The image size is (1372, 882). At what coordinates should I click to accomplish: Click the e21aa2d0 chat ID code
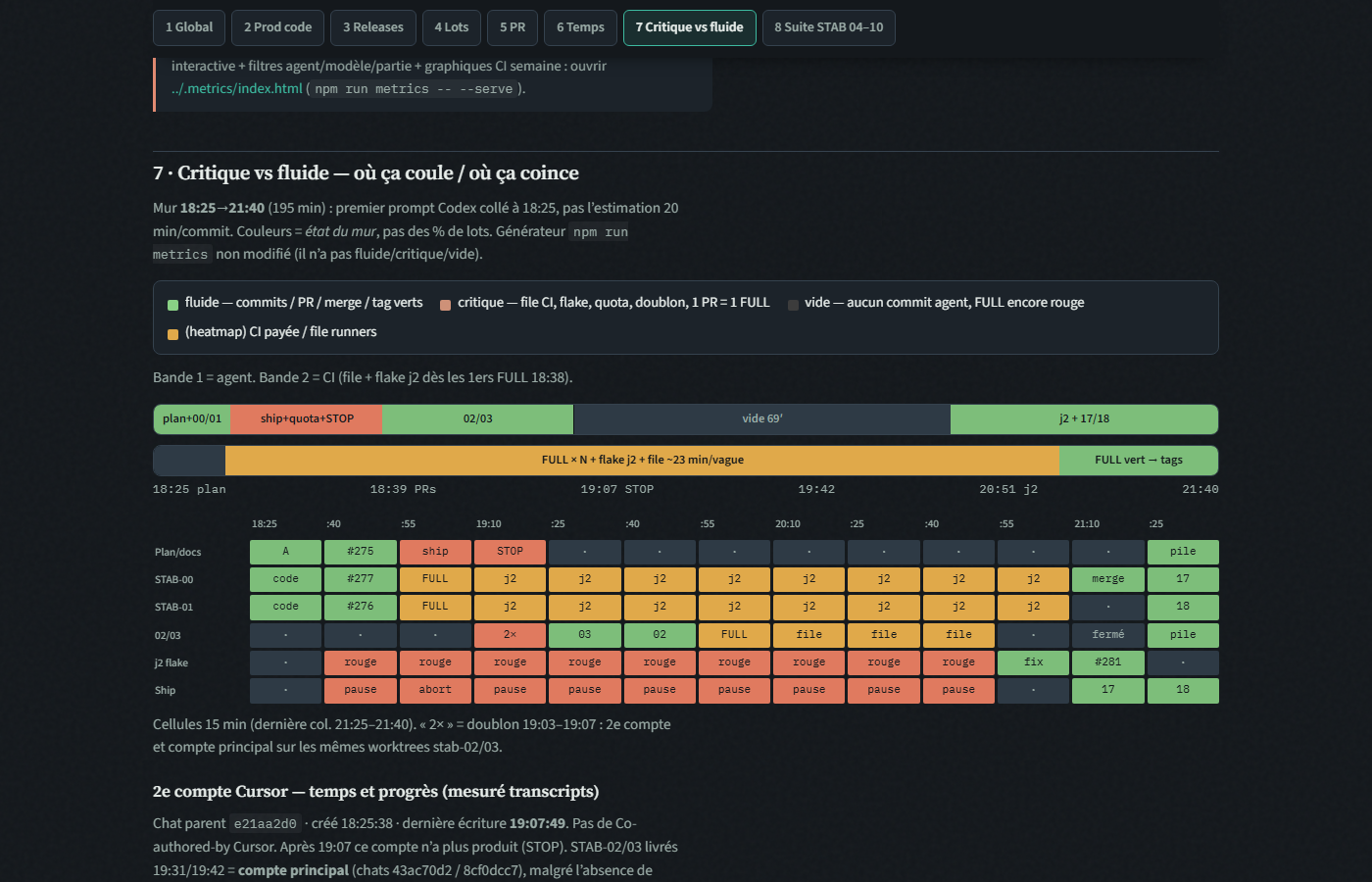pos(266,824)
